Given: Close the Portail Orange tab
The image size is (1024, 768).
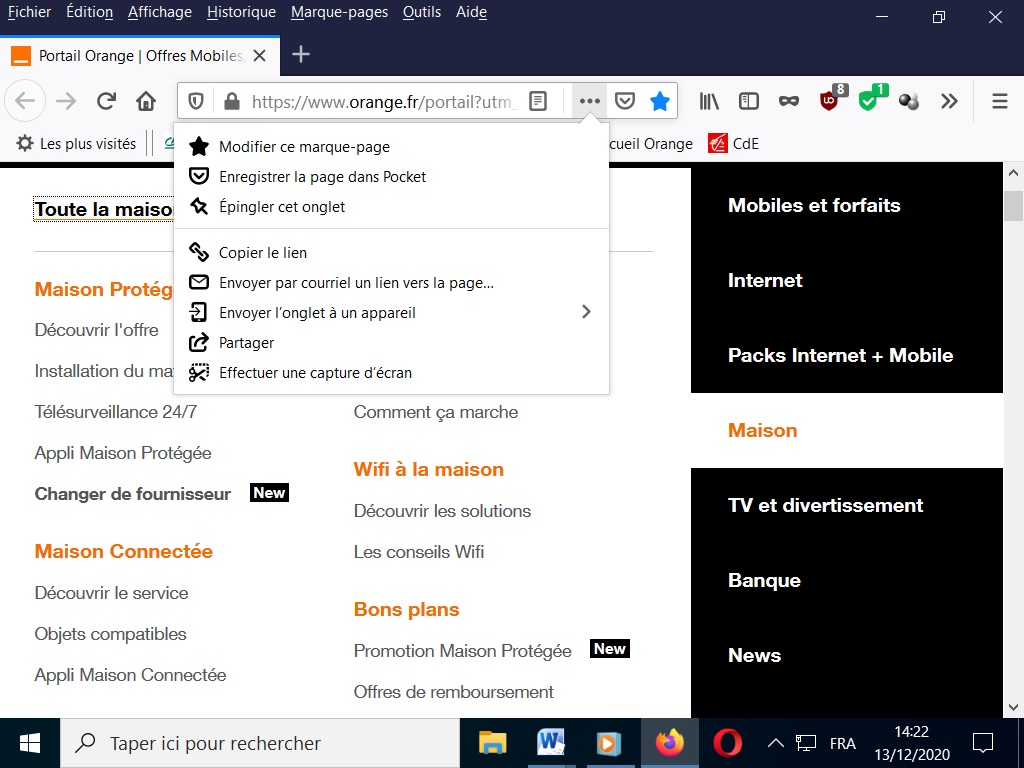Looking at the screenshot, I should pyautogui.click(x=259, y=56).
